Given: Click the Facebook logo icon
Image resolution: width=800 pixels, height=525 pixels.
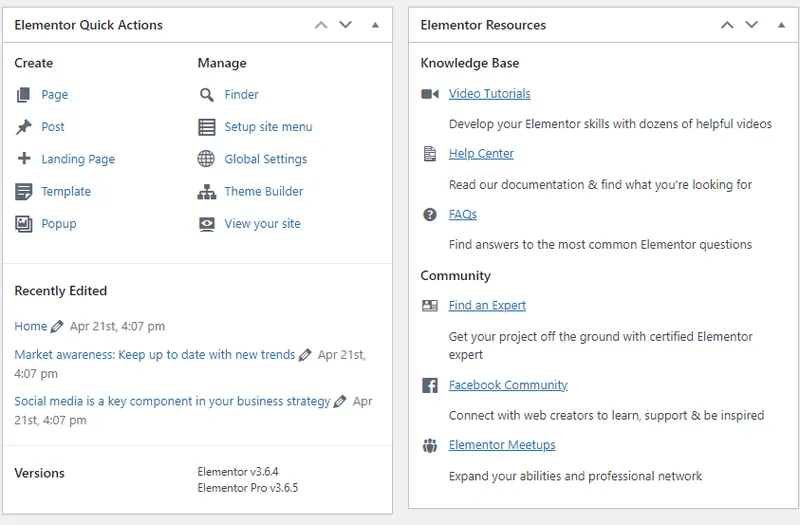Looking at the screenshot, I should pos(430,385).
